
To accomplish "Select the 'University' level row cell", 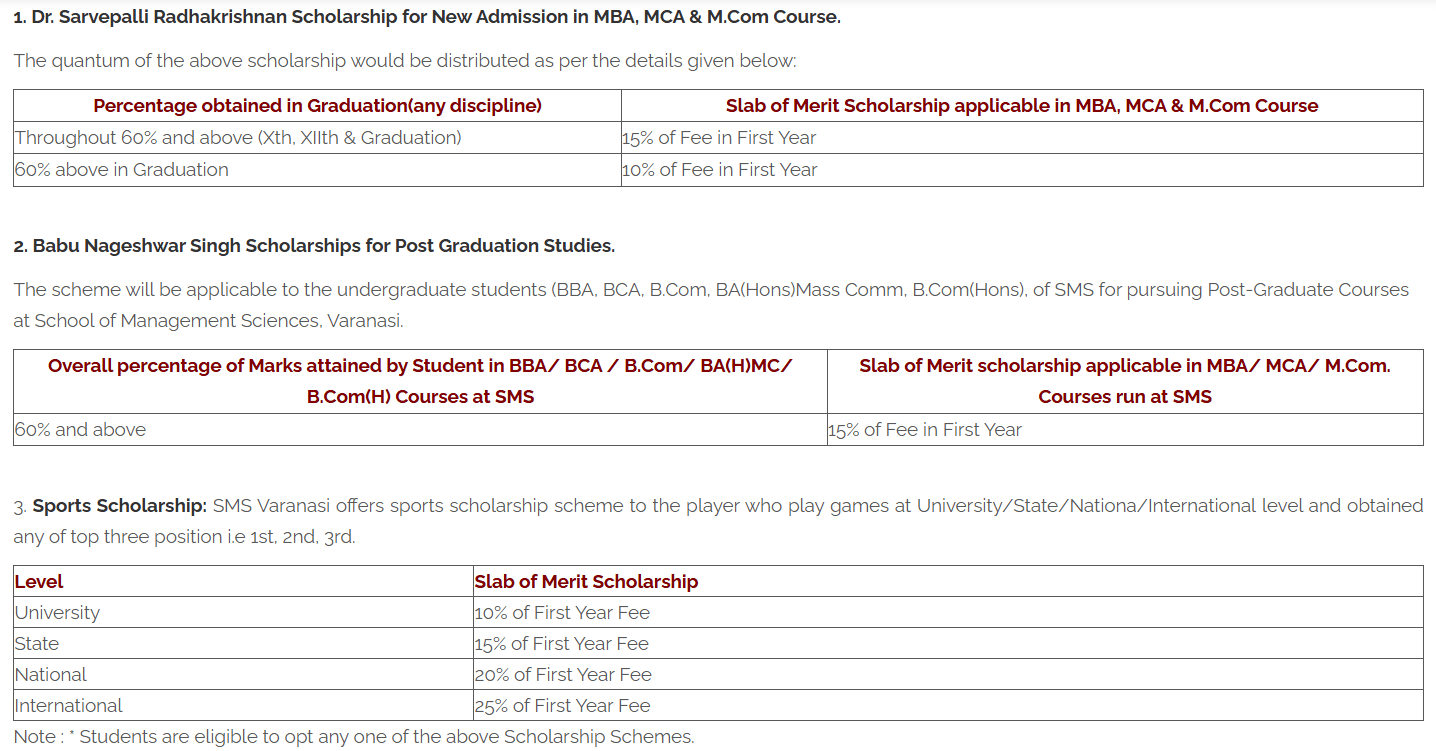I will pyautogui.click(x=58, y=612).
